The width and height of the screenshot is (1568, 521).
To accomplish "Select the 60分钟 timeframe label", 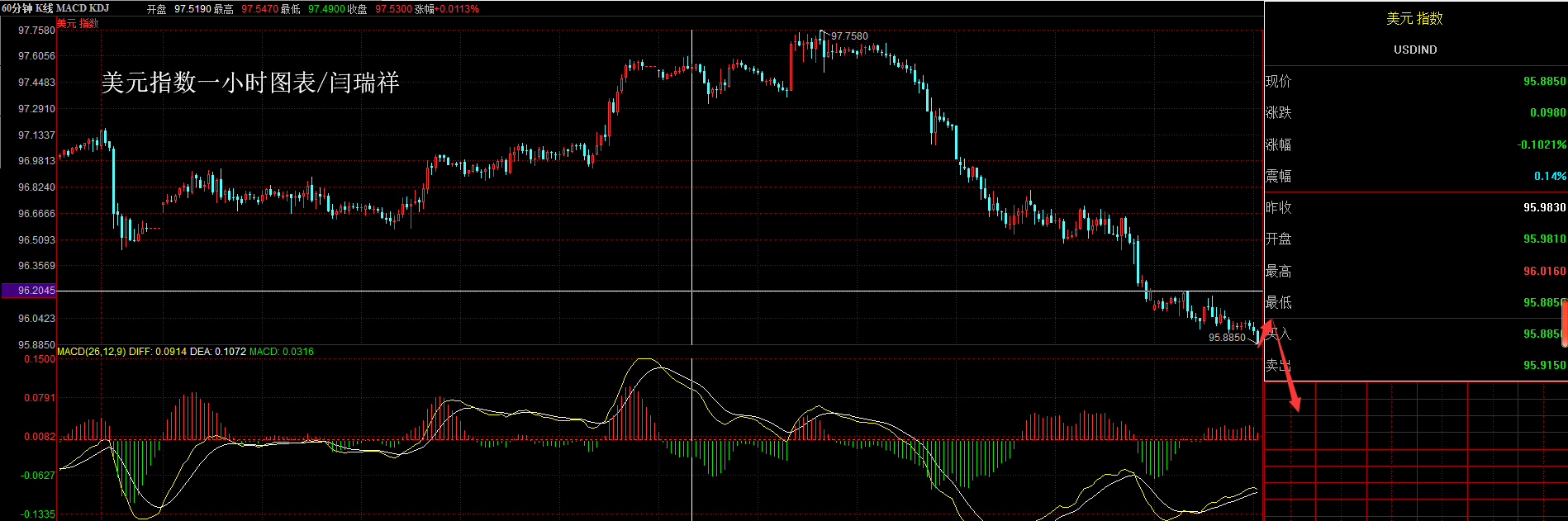I will point(17,8).
